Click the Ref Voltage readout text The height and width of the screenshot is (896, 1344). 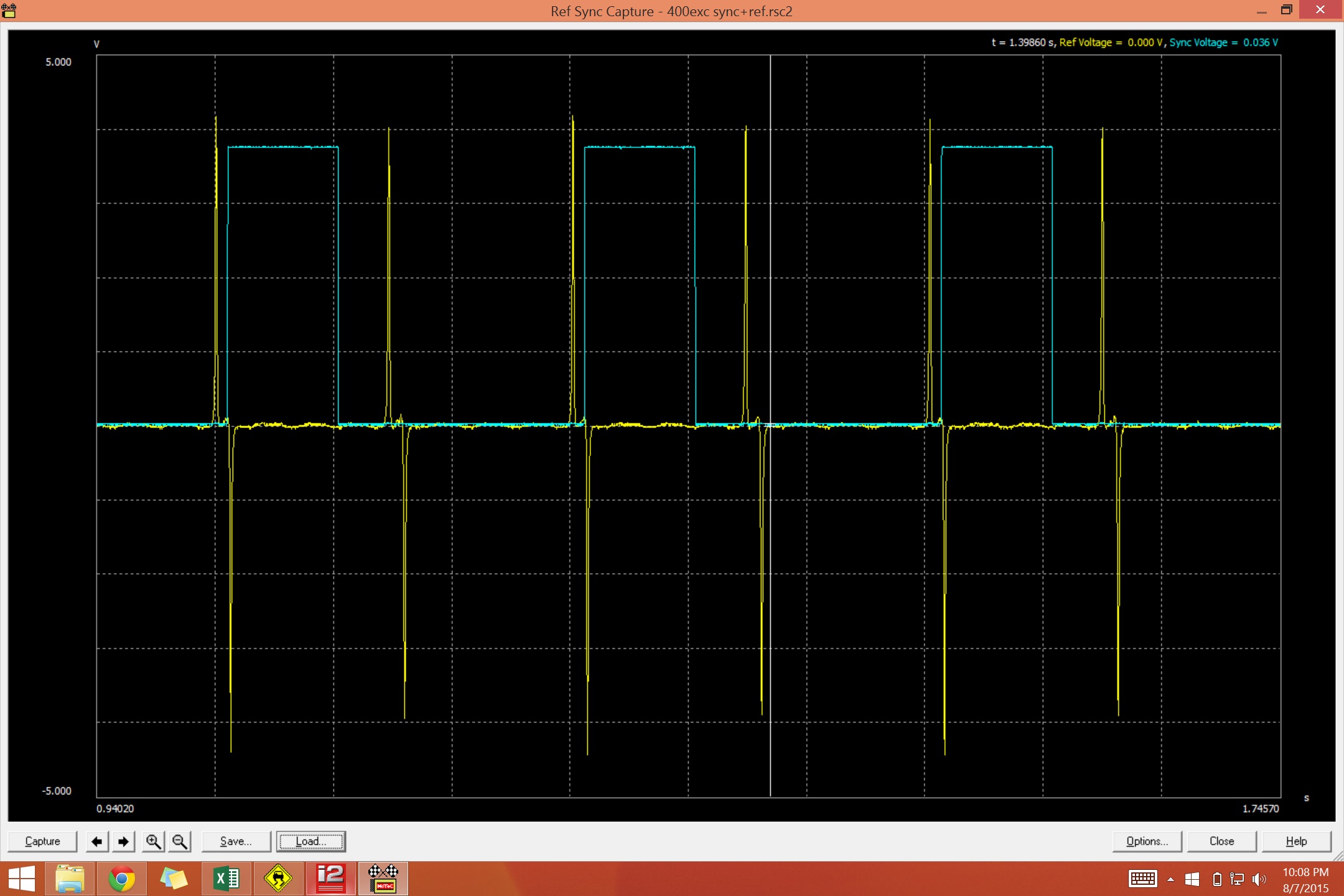pyautogui.click(x=1111, y=42)
